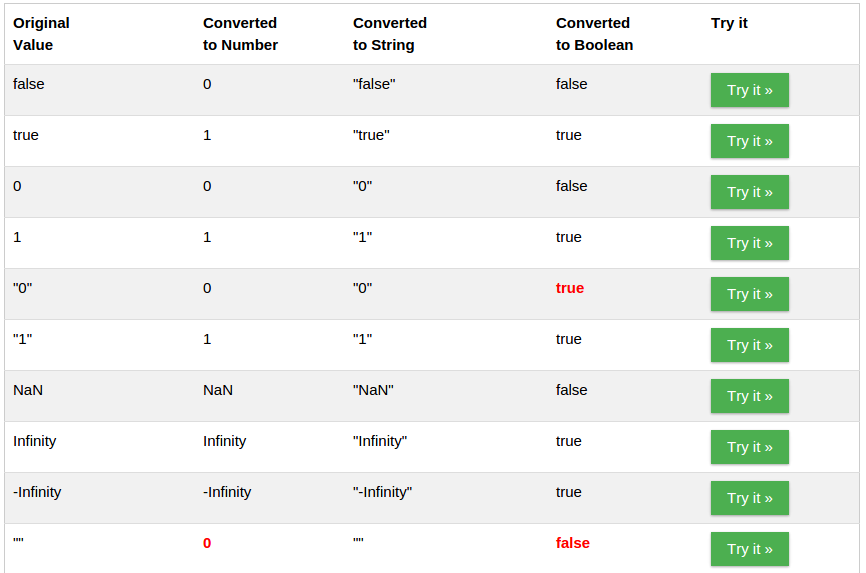The width and height of the screenshot is (866, 573).
Task: Launch Try it for quoted "1" original value
Action: (x=749, y=345)
